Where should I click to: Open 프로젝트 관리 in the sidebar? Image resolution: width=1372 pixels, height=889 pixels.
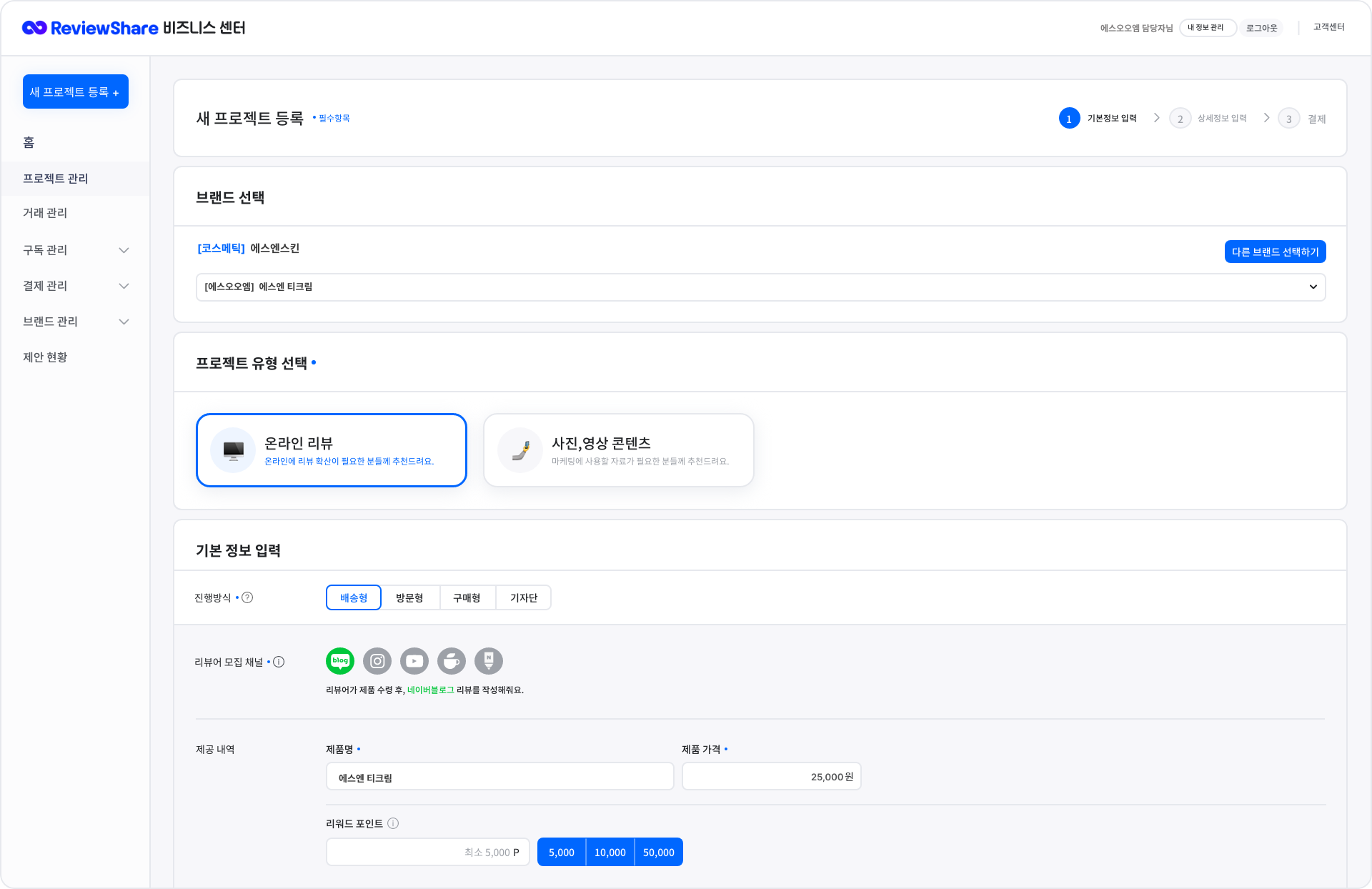[x=56, y=179]
